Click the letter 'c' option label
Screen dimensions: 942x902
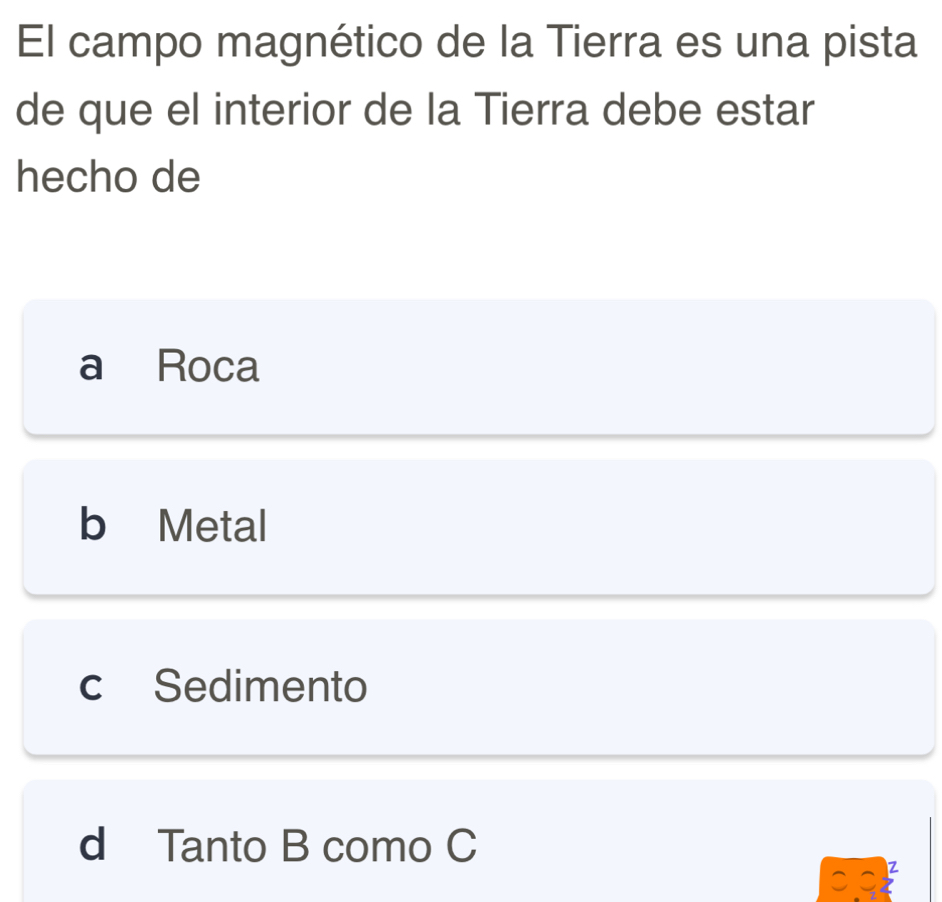pos(91,687)
